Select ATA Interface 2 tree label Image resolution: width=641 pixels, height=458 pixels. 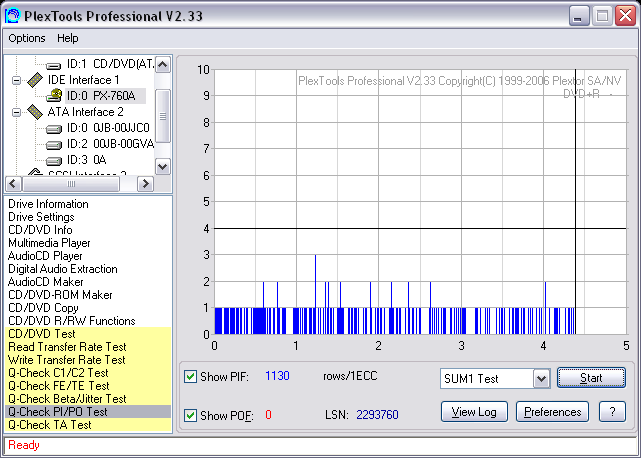tap(85, 112)
